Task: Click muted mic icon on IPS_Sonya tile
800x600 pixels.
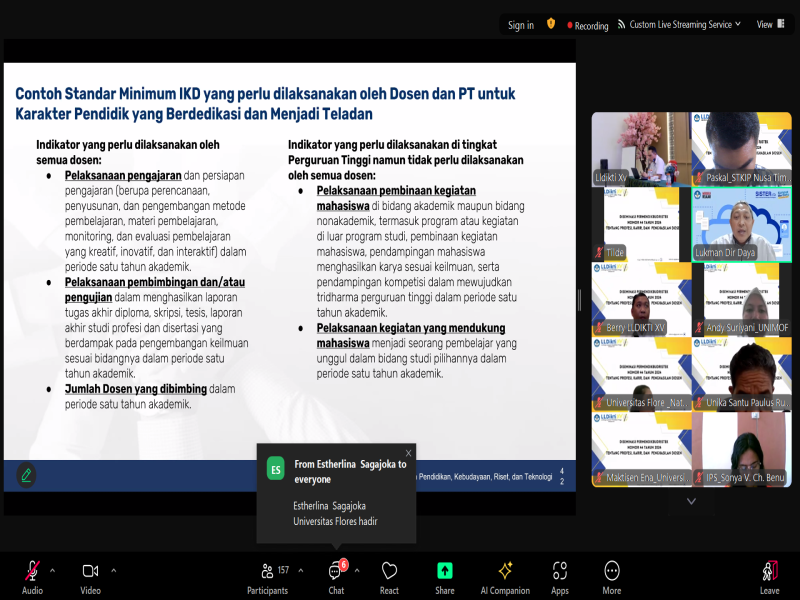Action: tap(699, 478)
